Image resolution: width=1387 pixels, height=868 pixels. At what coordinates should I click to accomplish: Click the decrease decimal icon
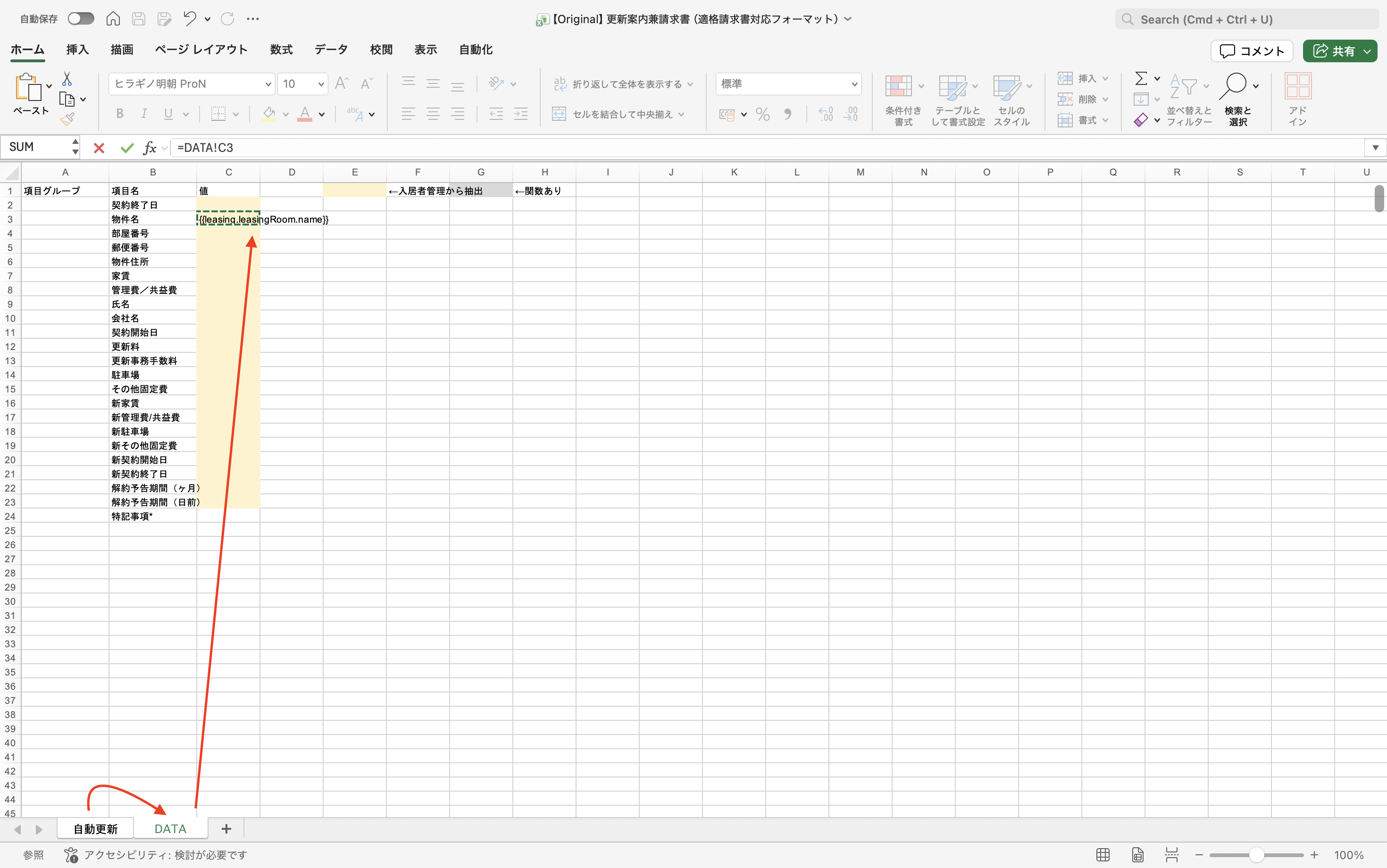pyautogui.click(x=850, y=114)
